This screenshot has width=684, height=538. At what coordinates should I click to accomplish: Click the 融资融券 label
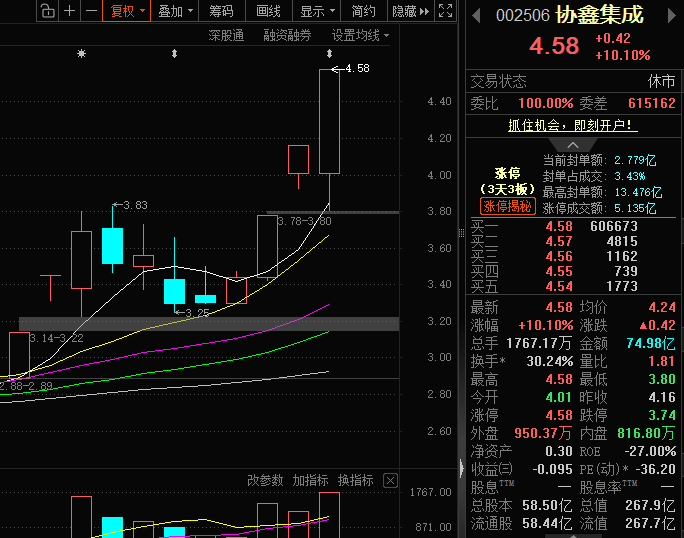point(287,35)
